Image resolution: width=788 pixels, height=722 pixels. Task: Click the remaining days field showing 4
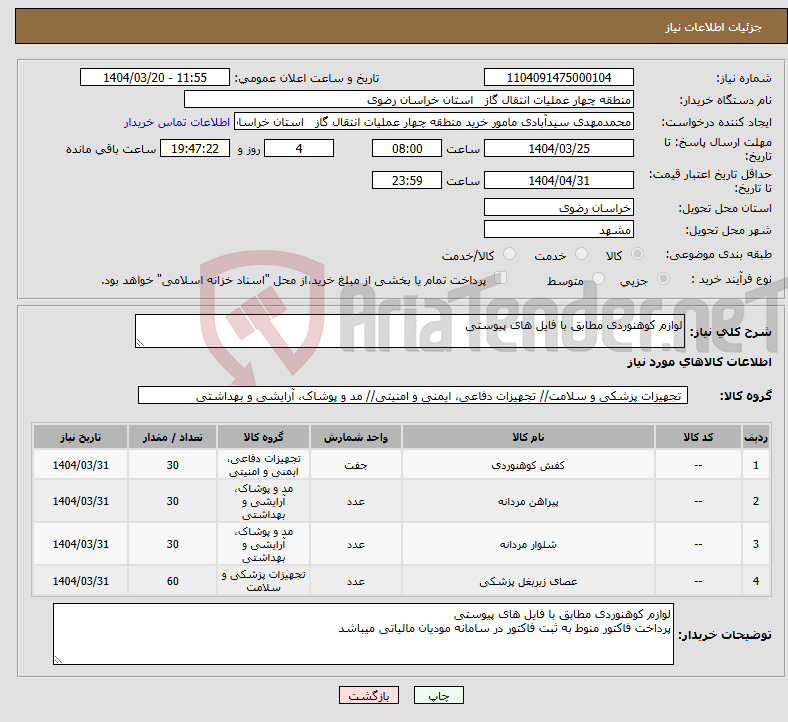click(x=299, y=148)
